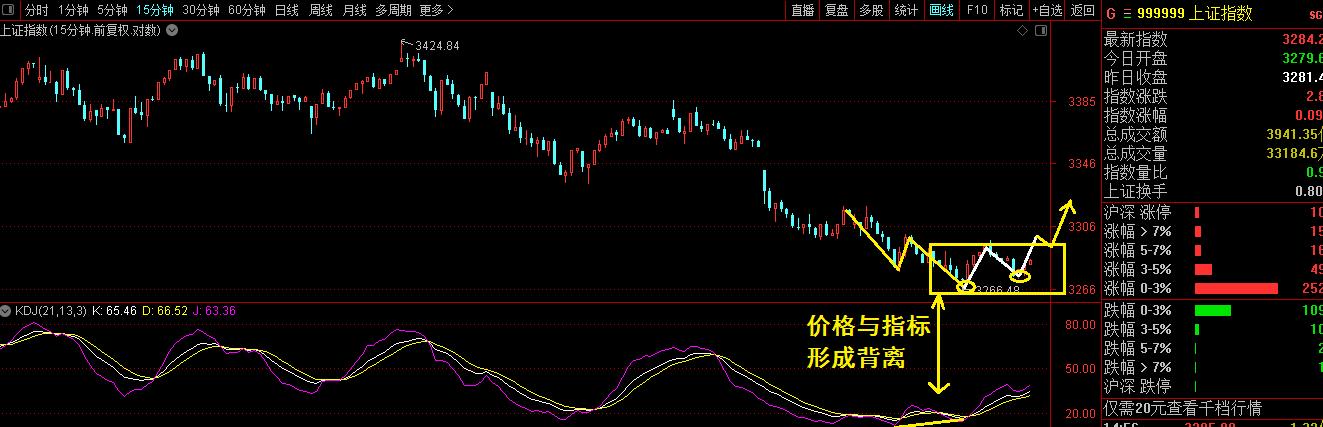Switch to the 周线 weekly chart
The height and width of the screenshot is (427, 1323).
(x=320, y=10)
